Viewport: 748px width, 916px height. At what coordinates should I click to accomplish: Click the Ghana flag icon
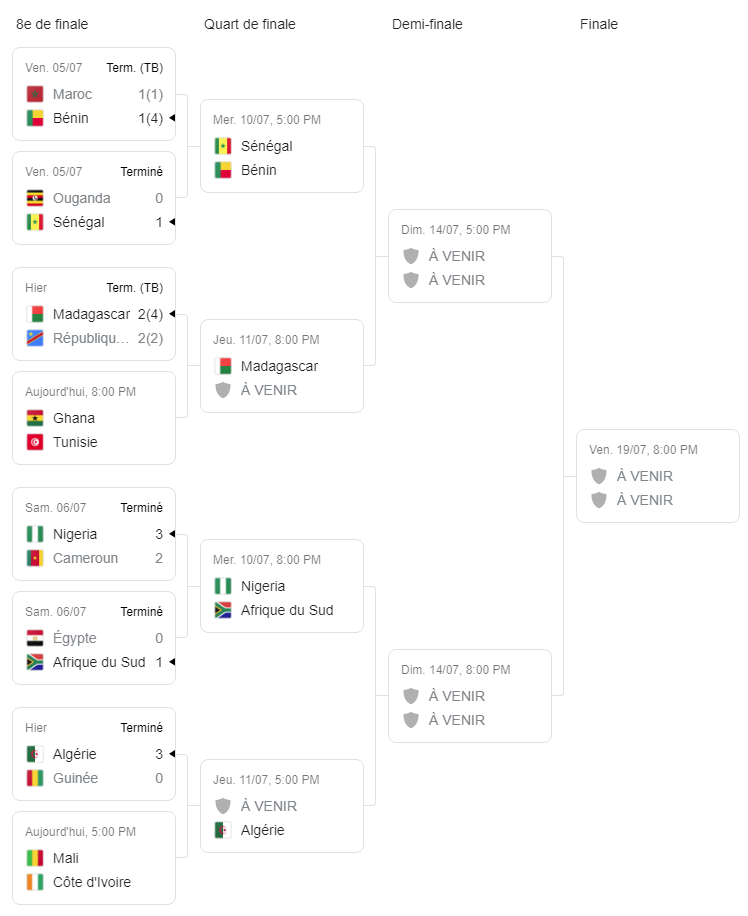pos(35,418)
